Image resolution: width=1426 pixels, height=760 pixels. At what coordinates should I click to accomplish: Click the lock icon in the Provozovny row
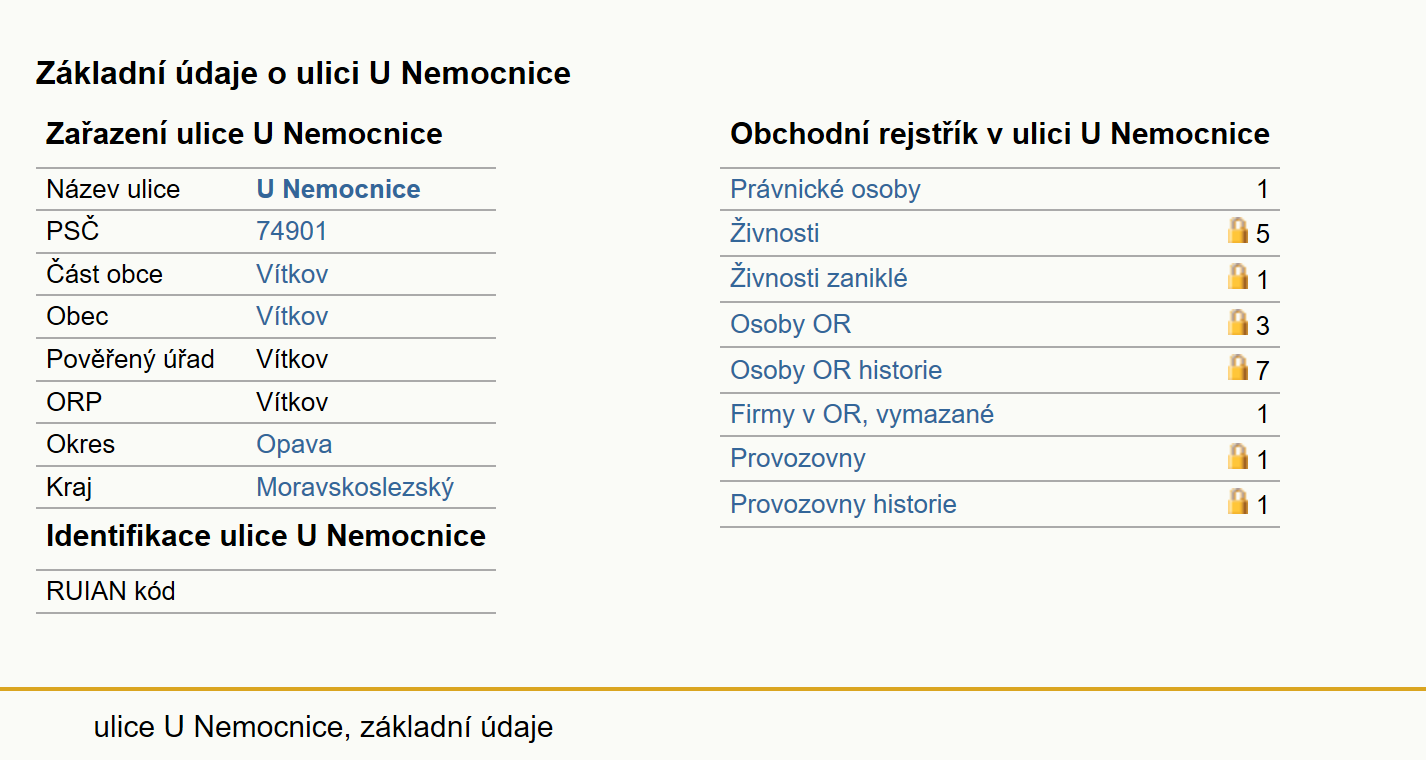[x=1238, y=456]
